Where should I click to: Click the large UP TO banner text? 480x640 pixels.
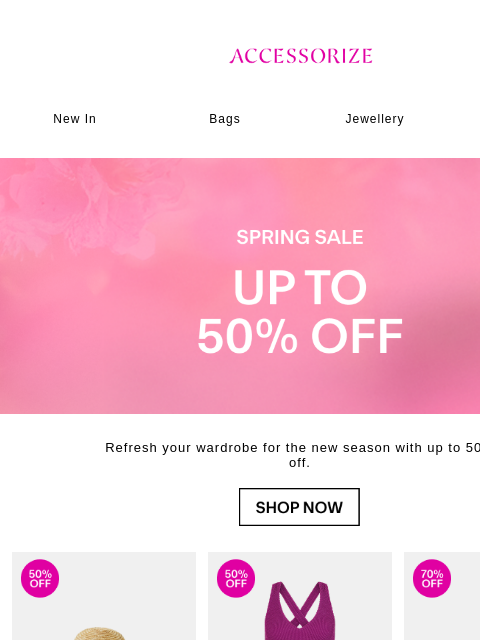(x=300, y=287)
